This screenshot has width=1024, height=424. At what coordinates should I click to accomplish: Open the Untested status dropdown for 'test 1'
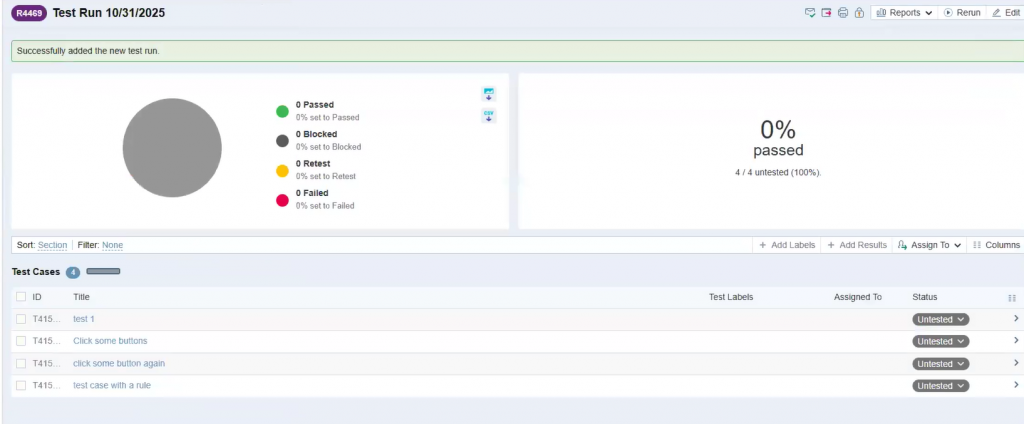(x=940, y=319)
